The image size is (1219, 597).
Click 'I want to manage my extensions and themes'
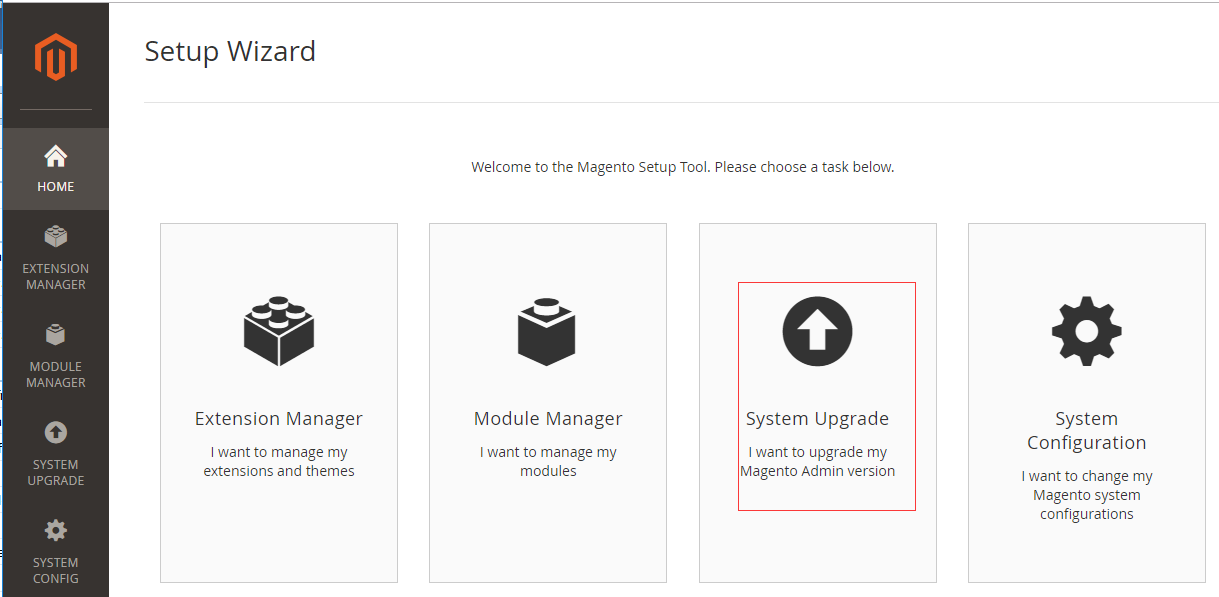(279, 462)
